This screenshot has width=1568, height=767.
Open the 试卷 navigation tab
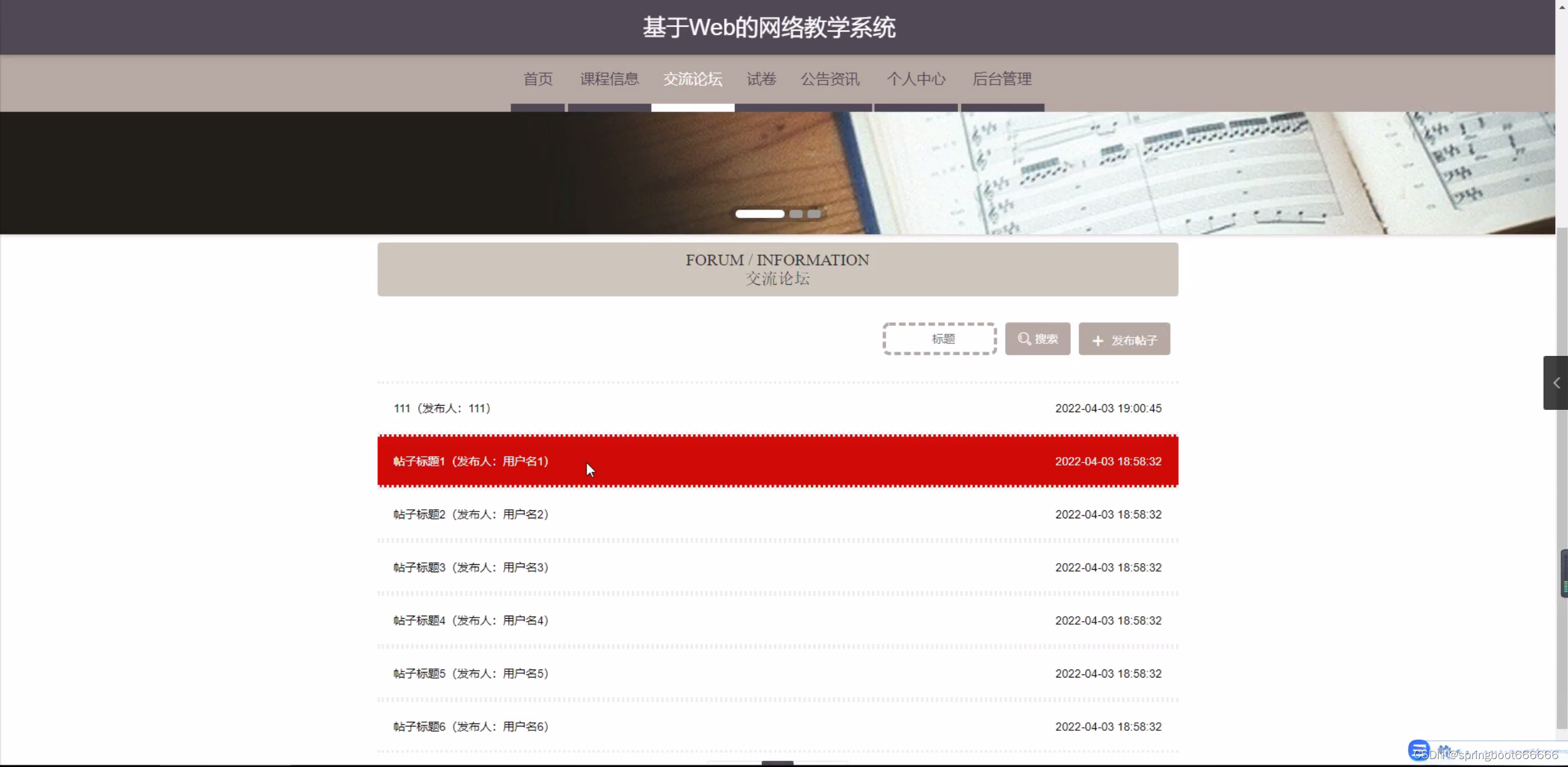(x=761, y=79)
